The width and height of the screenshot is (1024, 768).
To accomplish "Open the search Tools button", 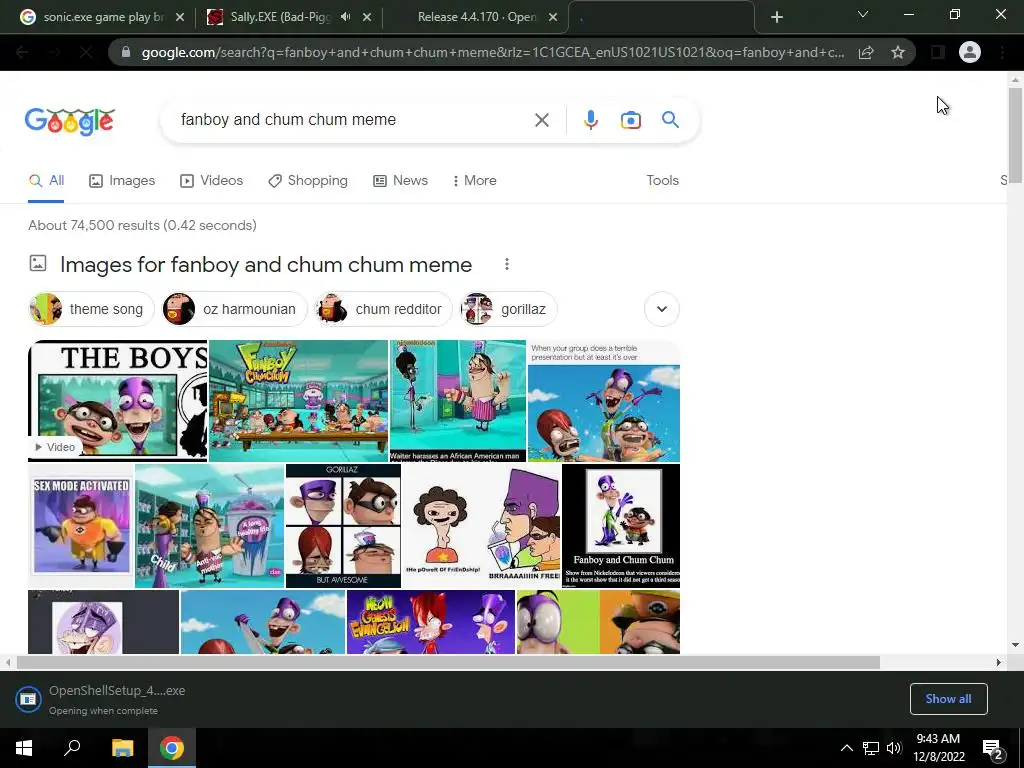I will coord(662,181).
